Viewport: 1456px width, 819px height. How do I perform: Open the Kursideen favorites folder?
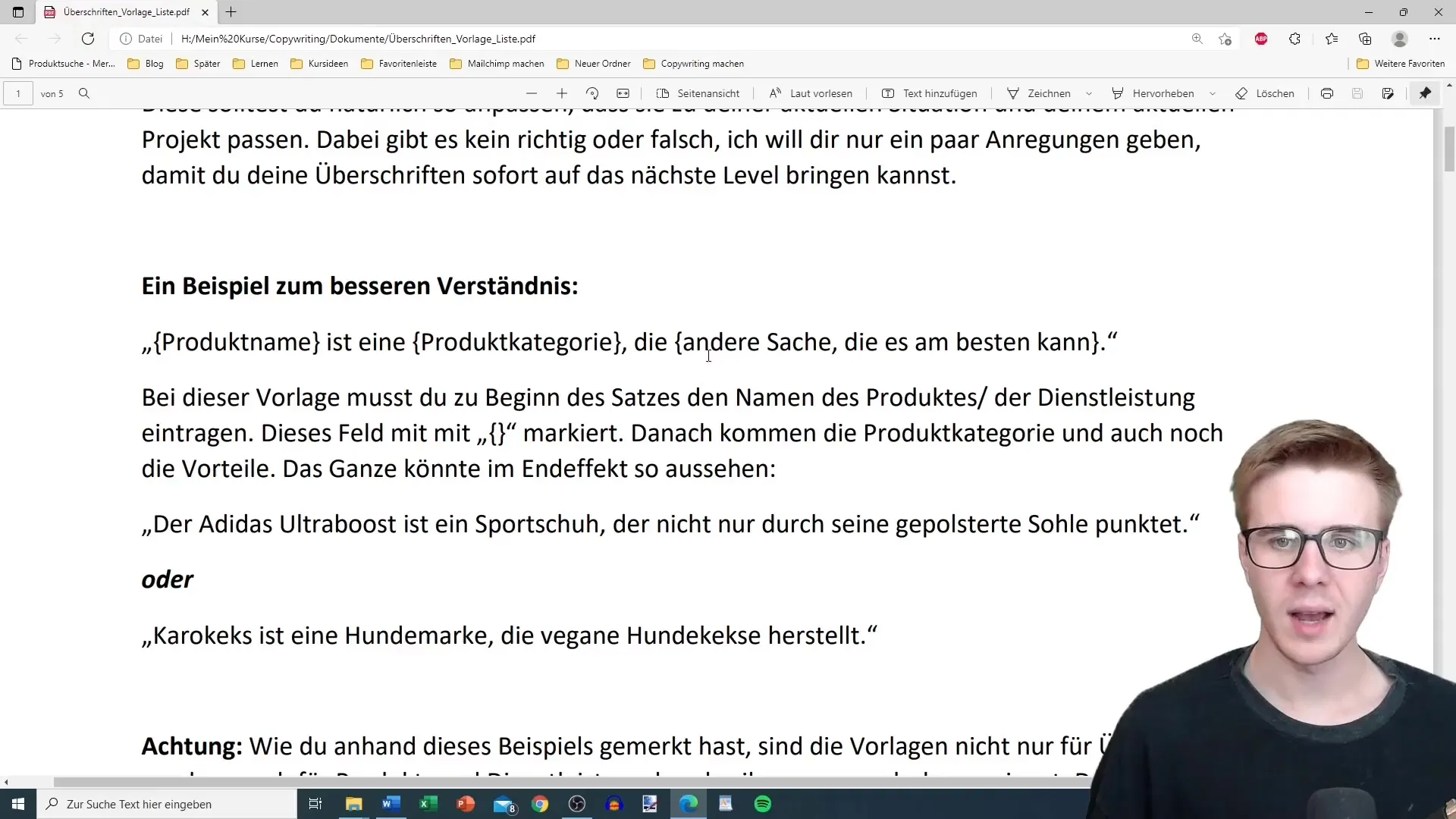[x=319, y=64]
